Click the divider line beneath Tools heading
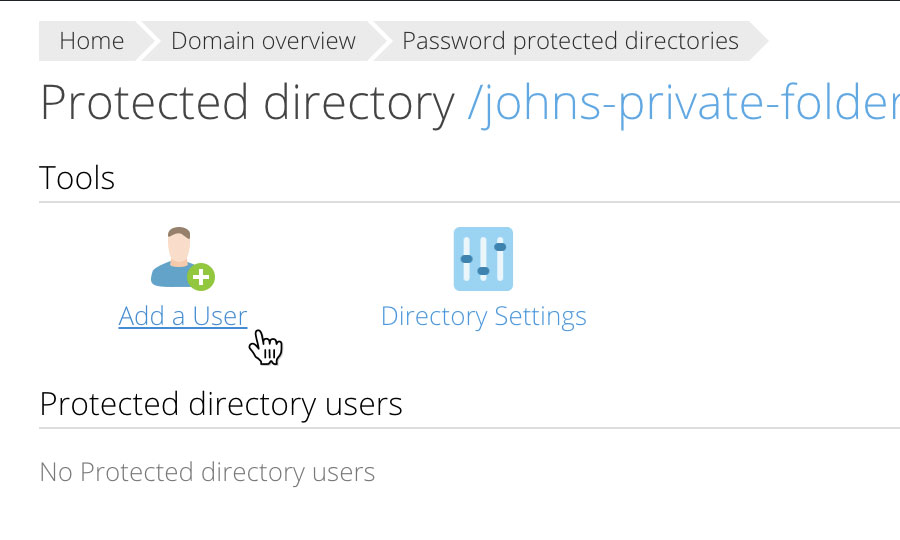This screenshot has width=900, height=540. click(x=470, y=202)
